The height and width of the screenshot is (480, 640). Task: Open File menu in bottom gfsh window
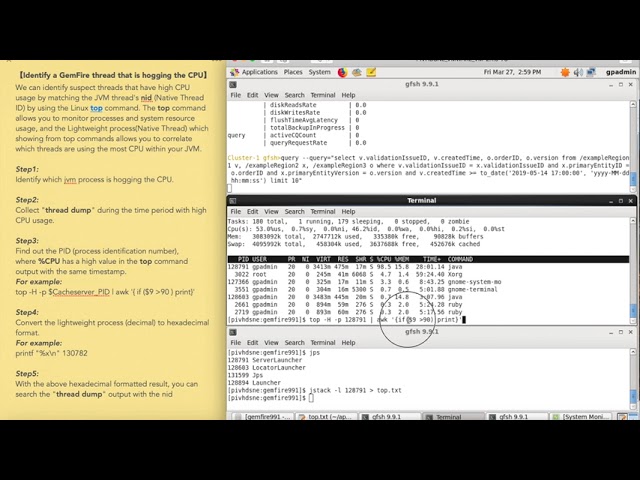coord(236,342)
